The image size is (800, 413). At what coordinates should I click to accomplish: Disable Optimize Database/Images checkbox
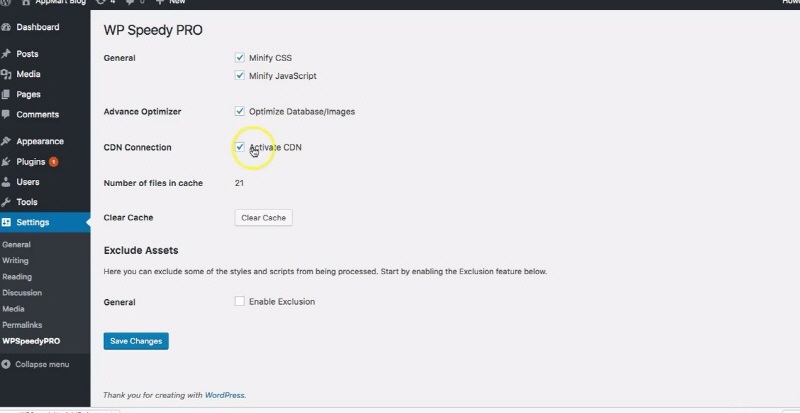[x=239, y=111]
